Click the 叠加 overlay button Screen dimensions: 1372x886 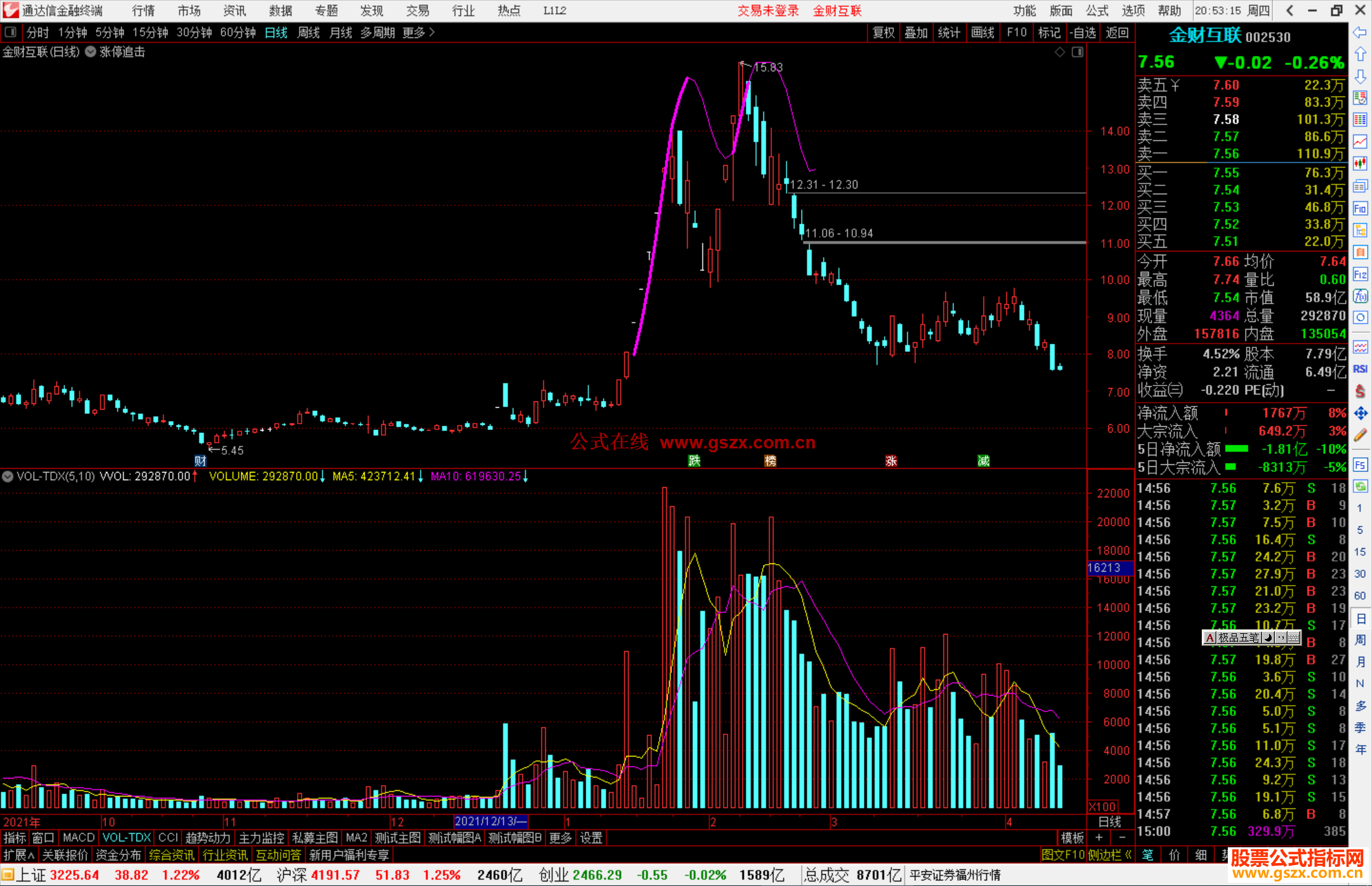point(916,32)
